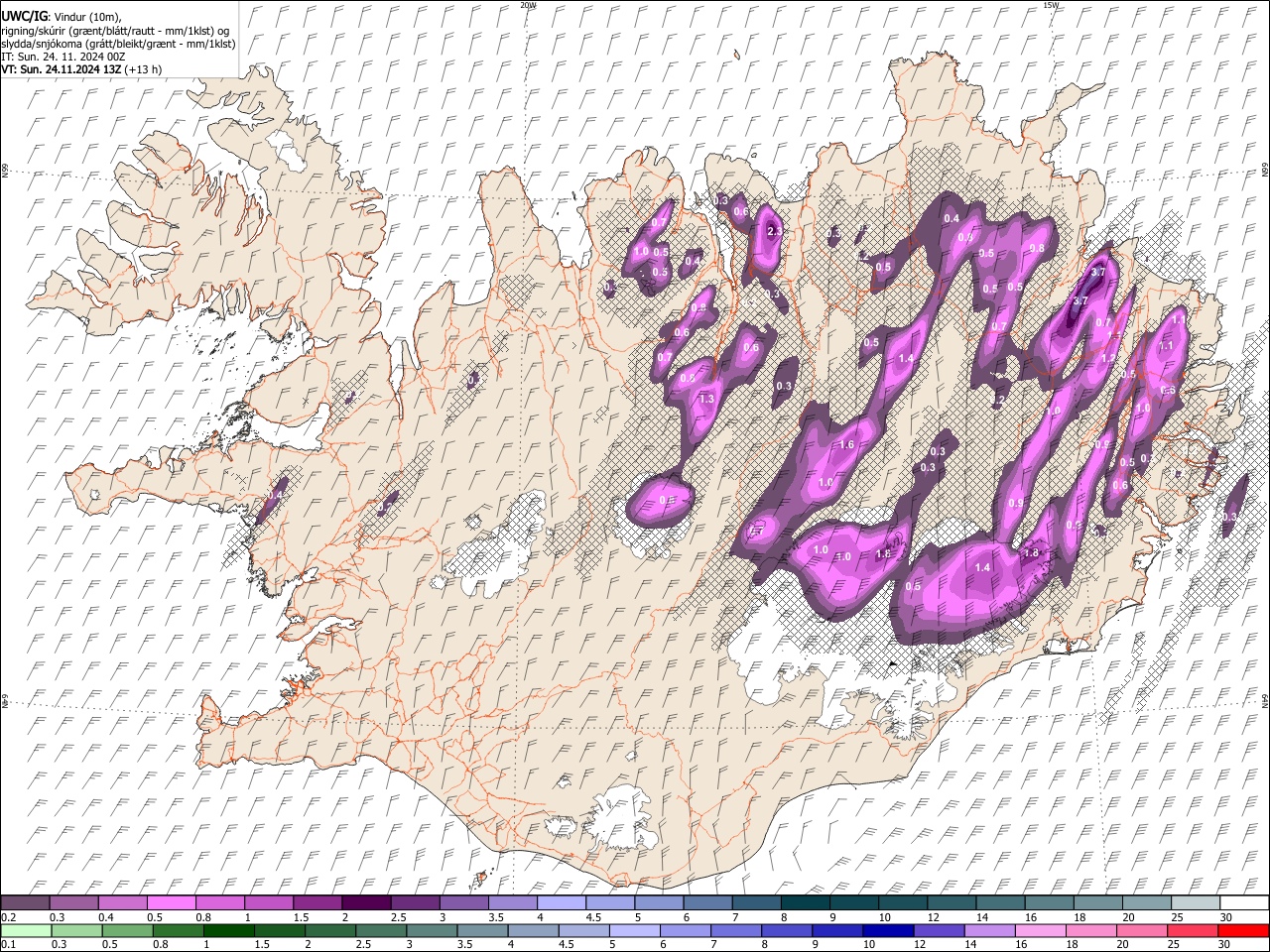Screen dimensions: 1270x952
Task: Select upper-scale swatch starting at 6
Action: [707, 902]
